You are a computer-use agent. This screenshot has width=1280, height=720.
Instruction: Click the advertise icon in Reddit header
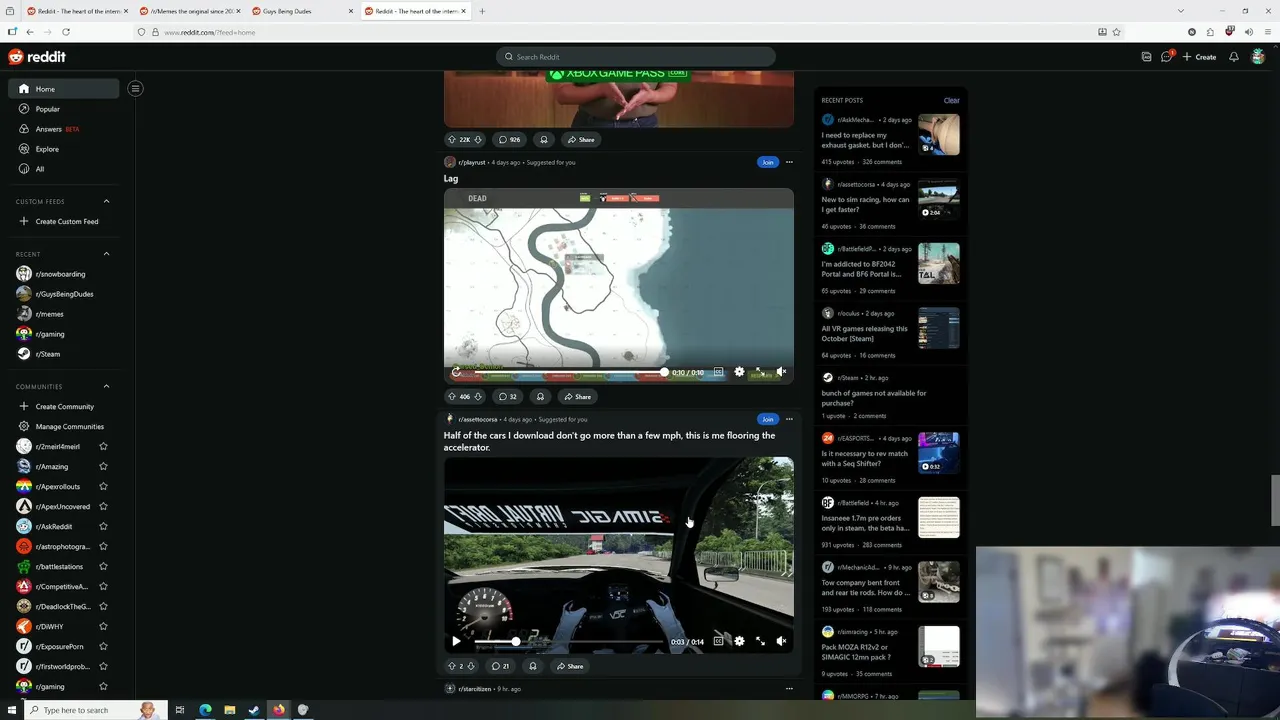click(x=1146, y=57)
